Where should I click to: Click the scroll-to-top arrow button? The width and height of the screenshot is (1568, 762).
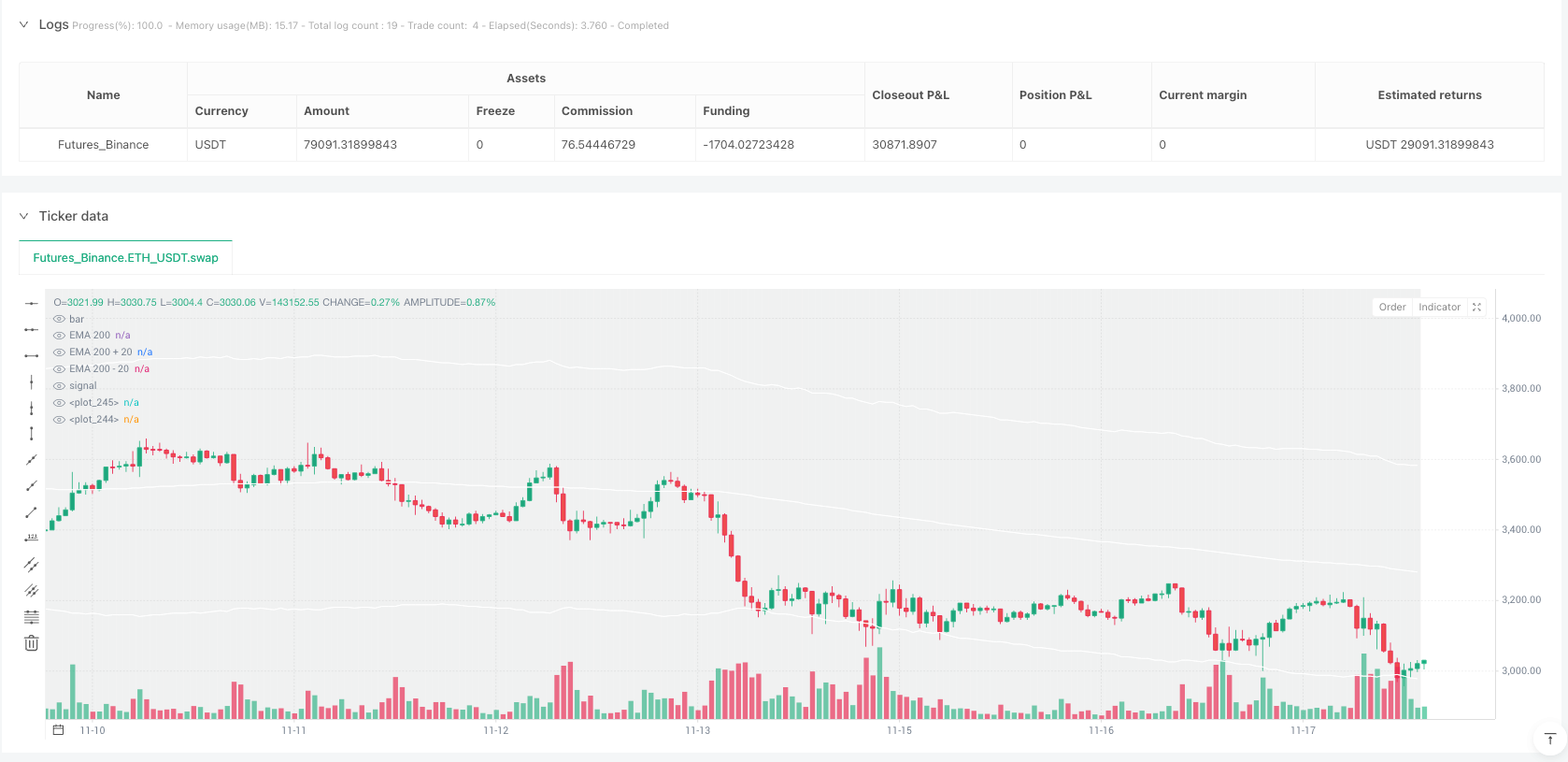(x=1549, y=739)
